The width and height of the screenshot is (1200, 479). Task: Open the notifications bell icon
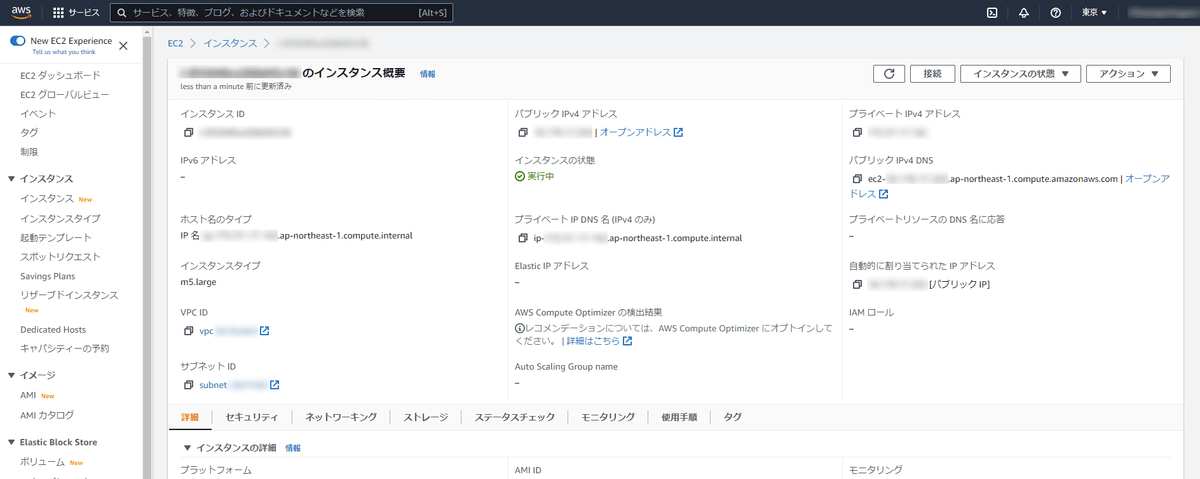click(x=1024, y=13)
